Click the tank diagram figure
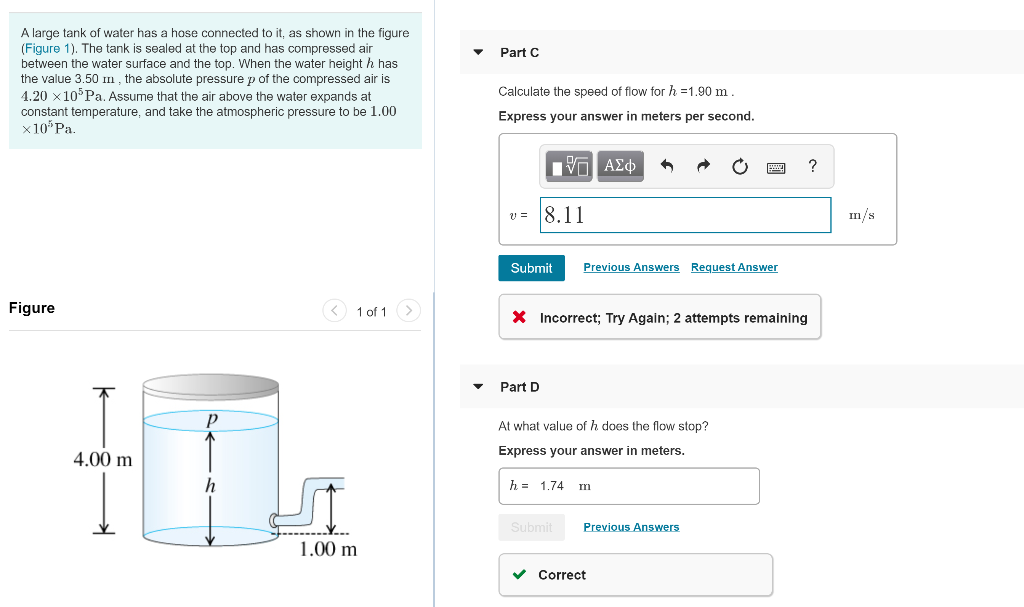The width and height of the screenshot is (1024, 607). [216, 465]
